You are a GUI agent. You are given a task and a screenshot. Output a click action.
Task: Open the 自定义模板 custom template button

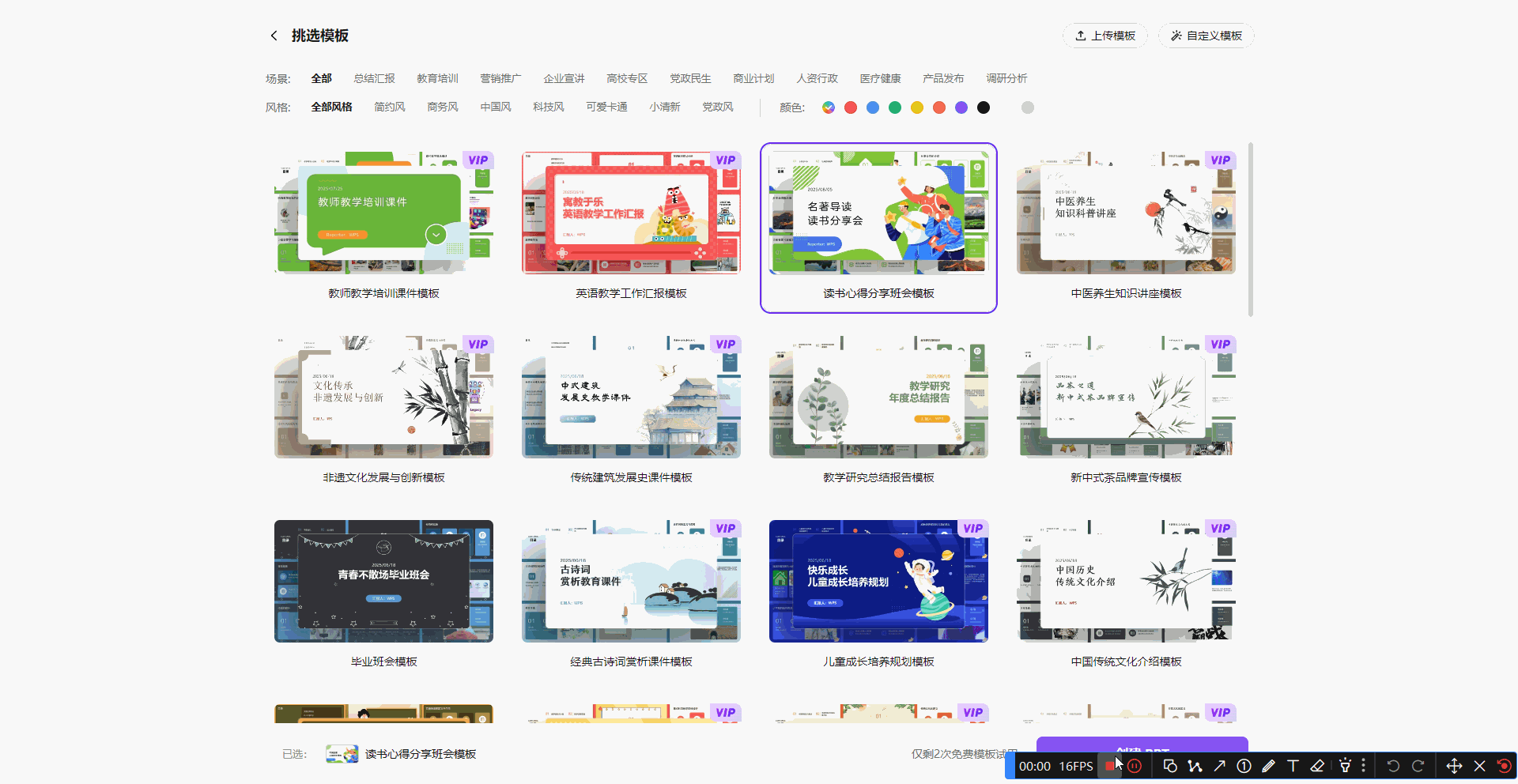pos(1206,36)
